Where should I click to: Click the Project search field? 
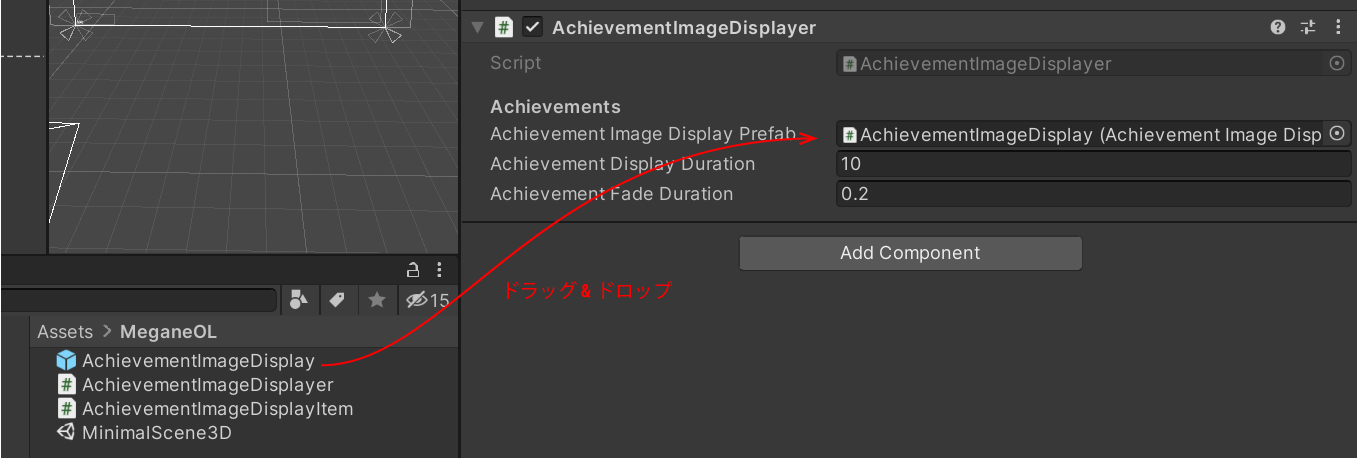[138, 299]
